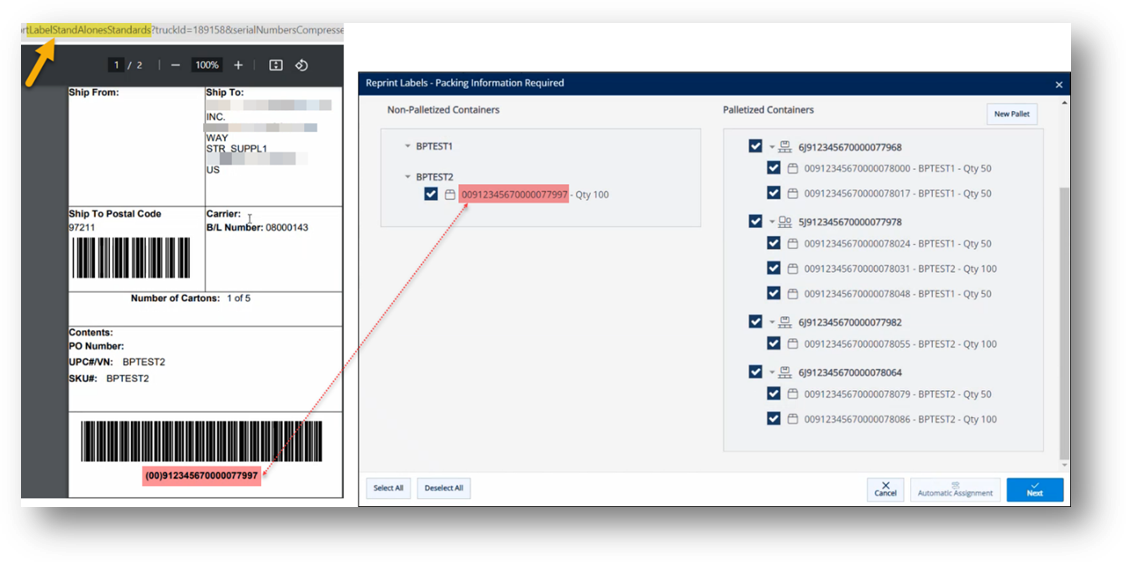Click the New Pallet button

[x=1011, y=114]
